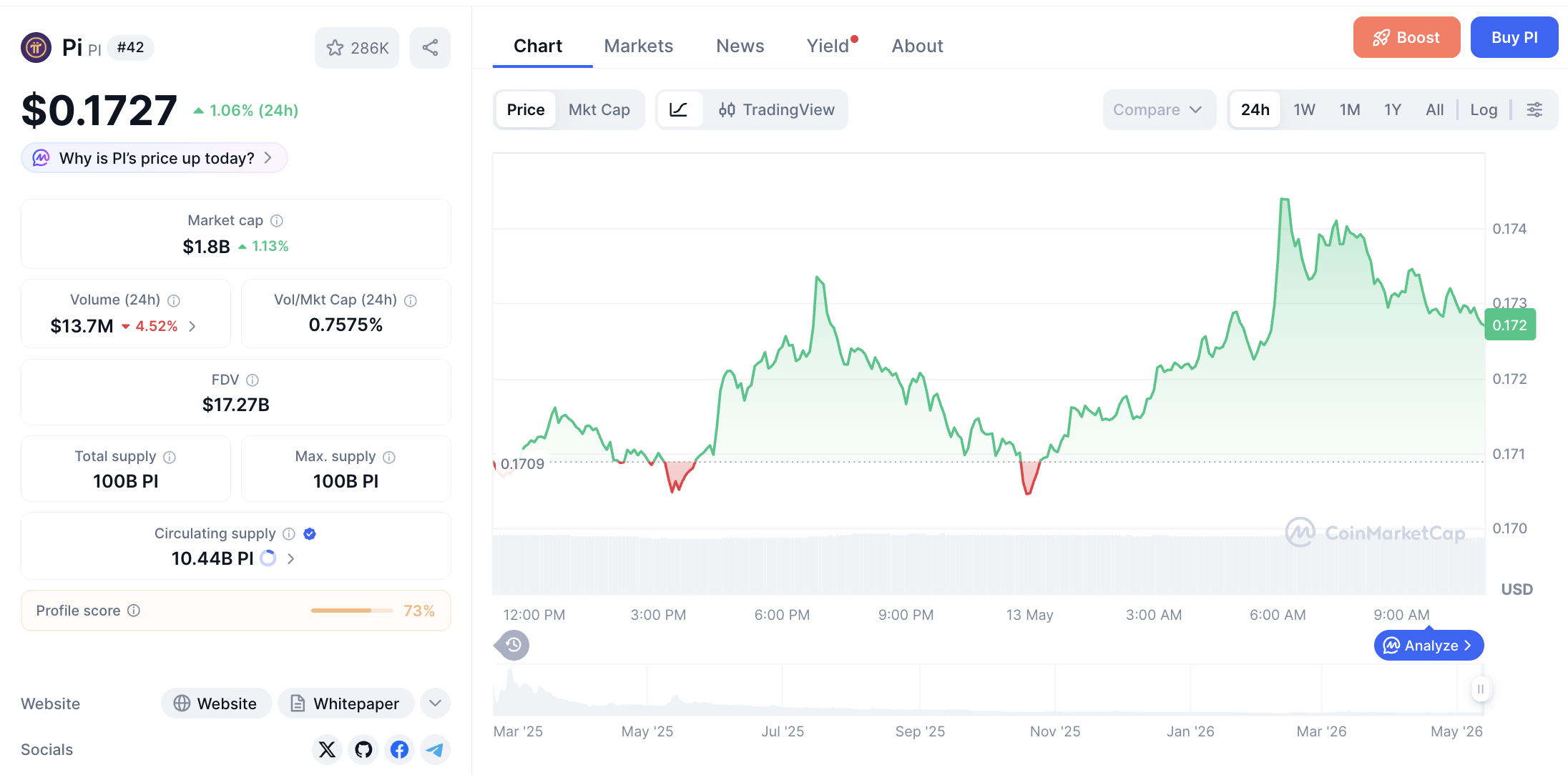Open the X (Twitter) social link
Image resolution: width=1568 pixels, height=775 pixels.
click(x=327, y=749)
